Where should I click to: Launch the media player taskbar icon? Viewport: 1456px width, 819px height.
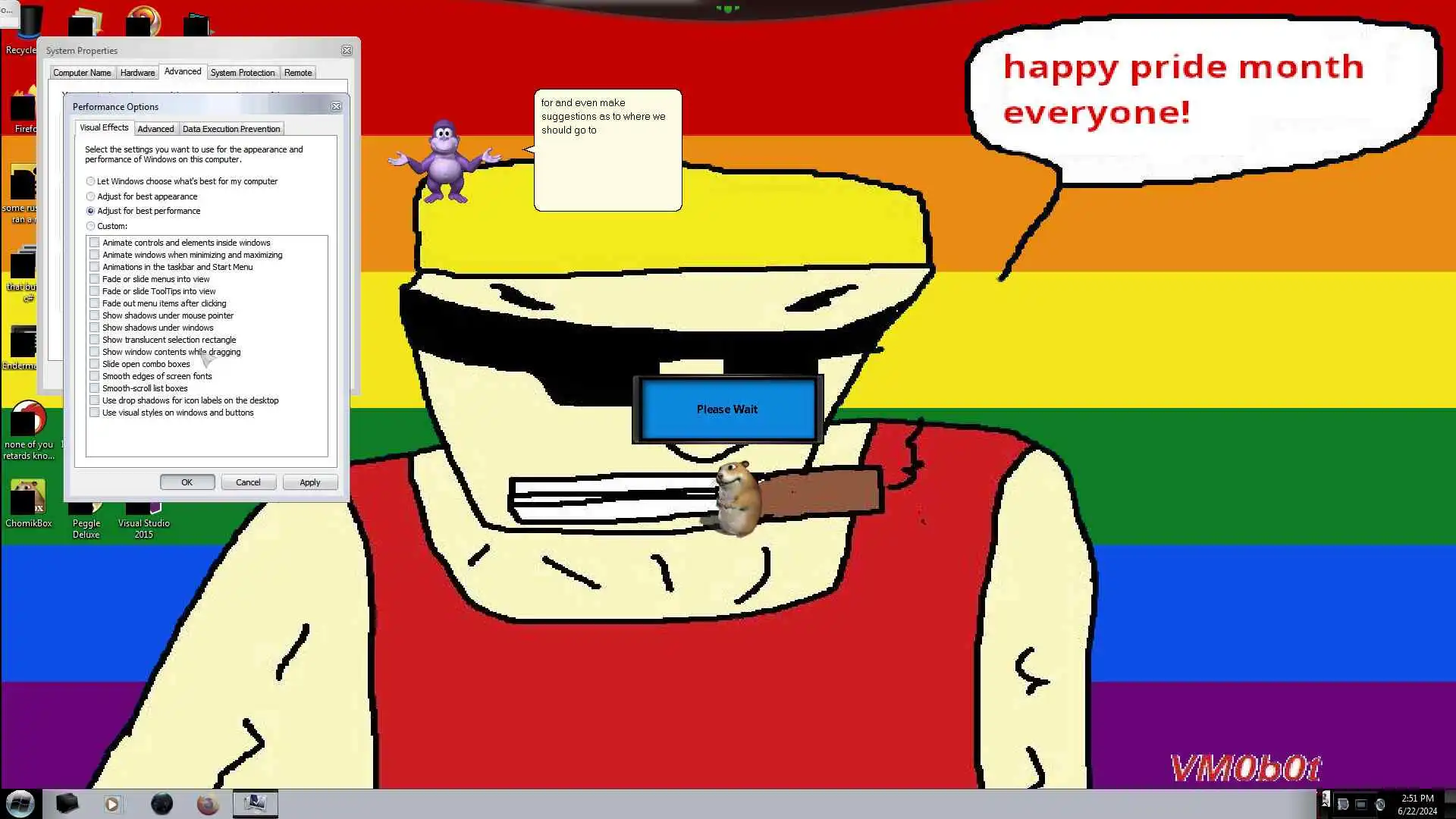pos(112,804)
